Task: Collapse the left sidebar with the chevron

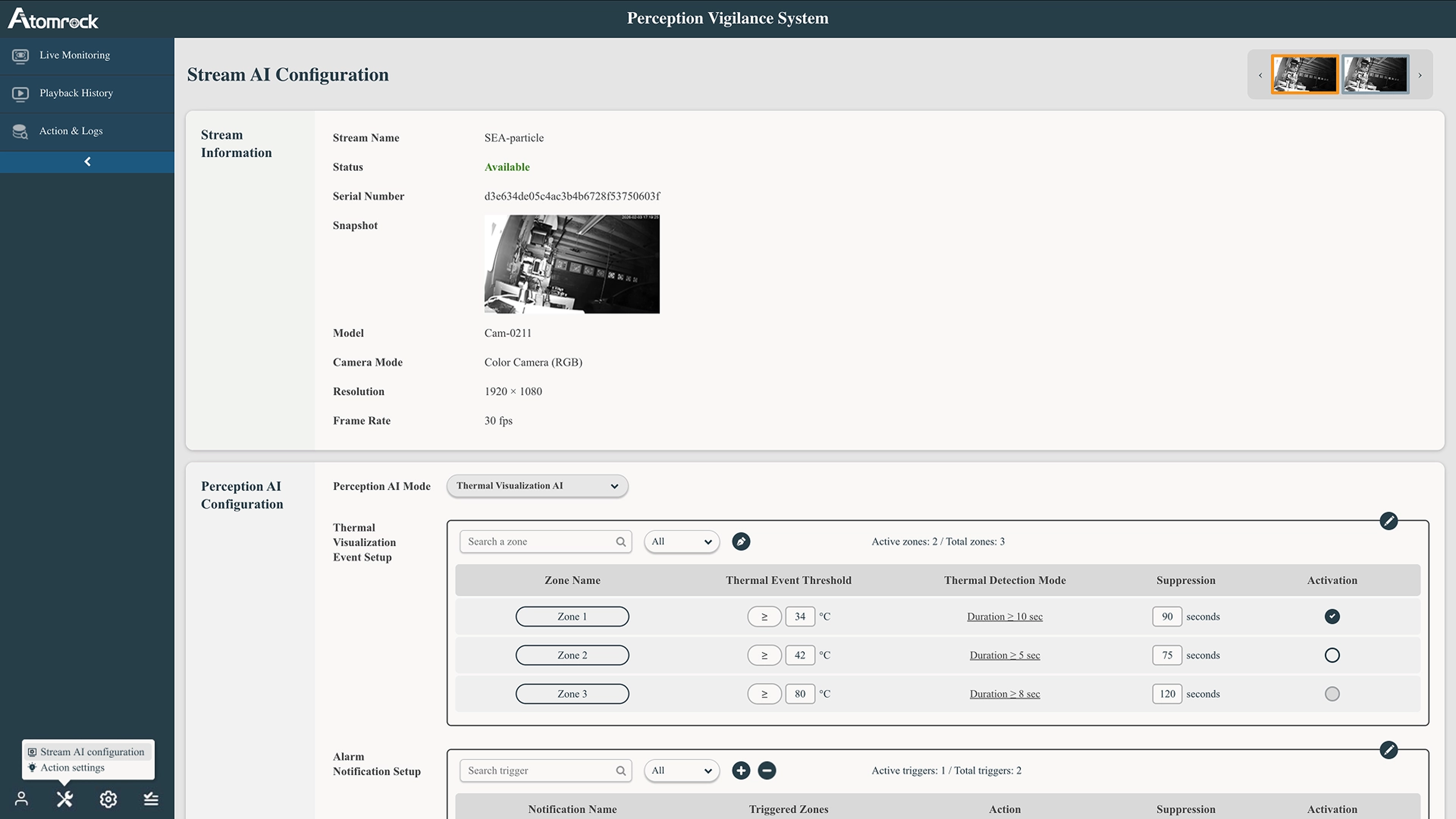Action: (87, 162)
